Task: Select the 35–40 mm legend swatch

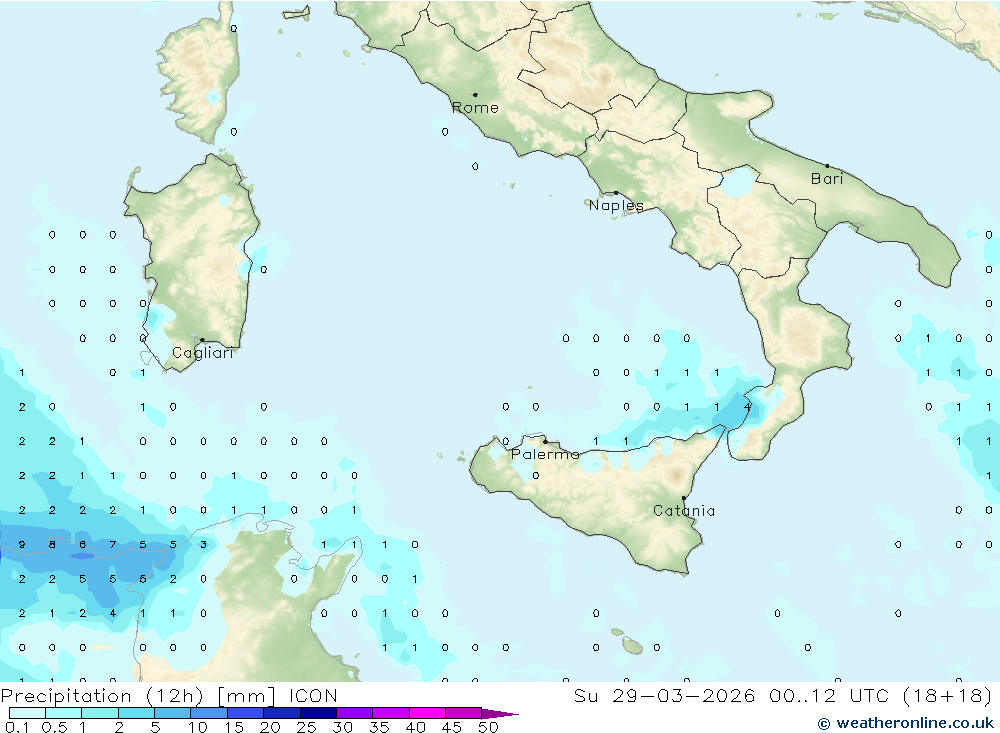Action: (x=391, y=713)
